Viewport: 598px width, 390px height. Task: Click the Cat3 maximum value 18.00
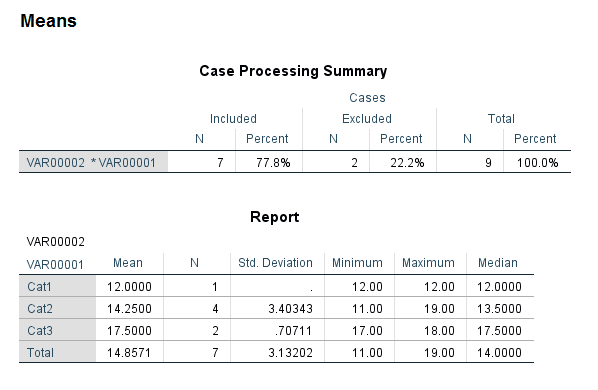click(439, 331)
